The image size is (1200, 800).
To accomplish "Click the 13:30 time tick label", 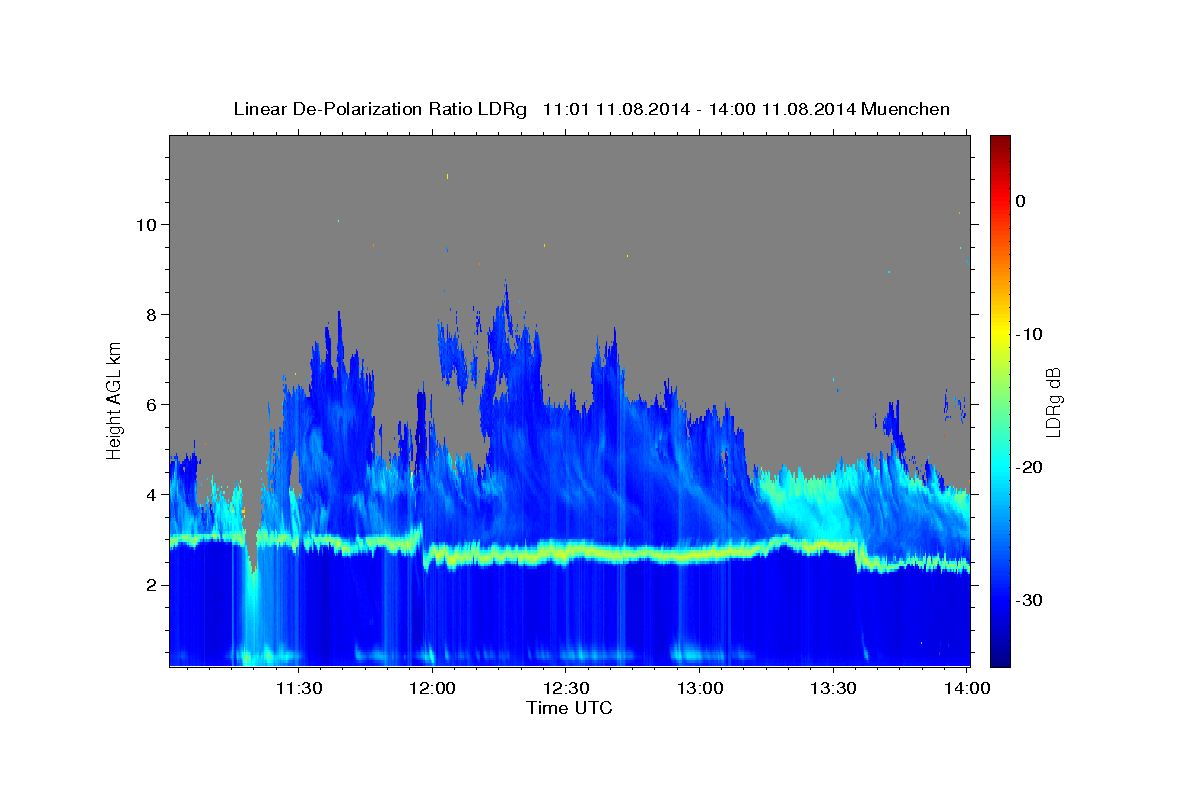I will (x=833, y=688).
